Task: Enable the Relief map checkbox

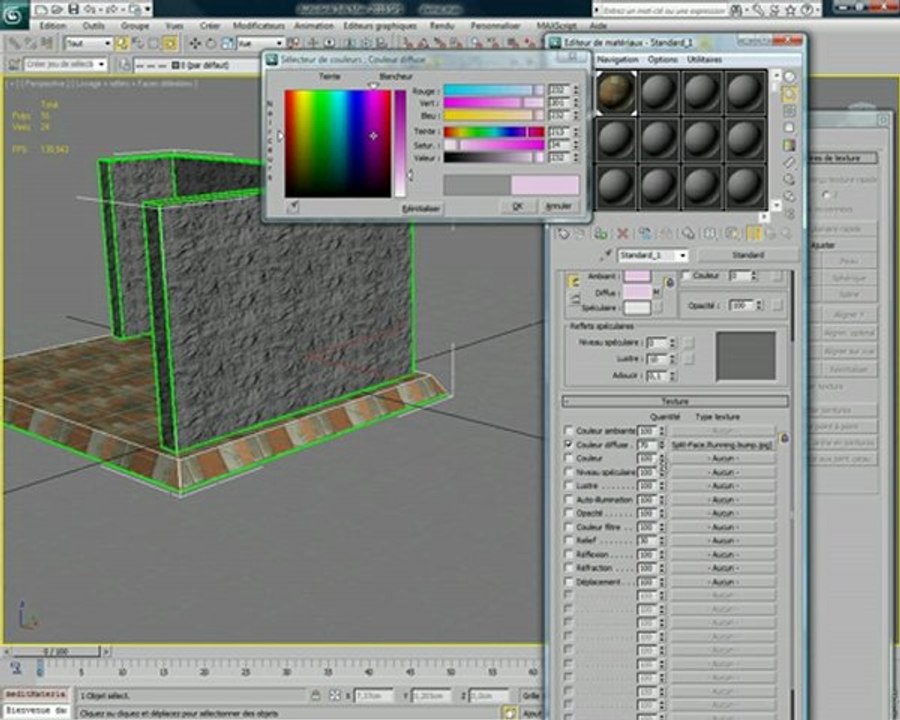Action: [568, 541]
